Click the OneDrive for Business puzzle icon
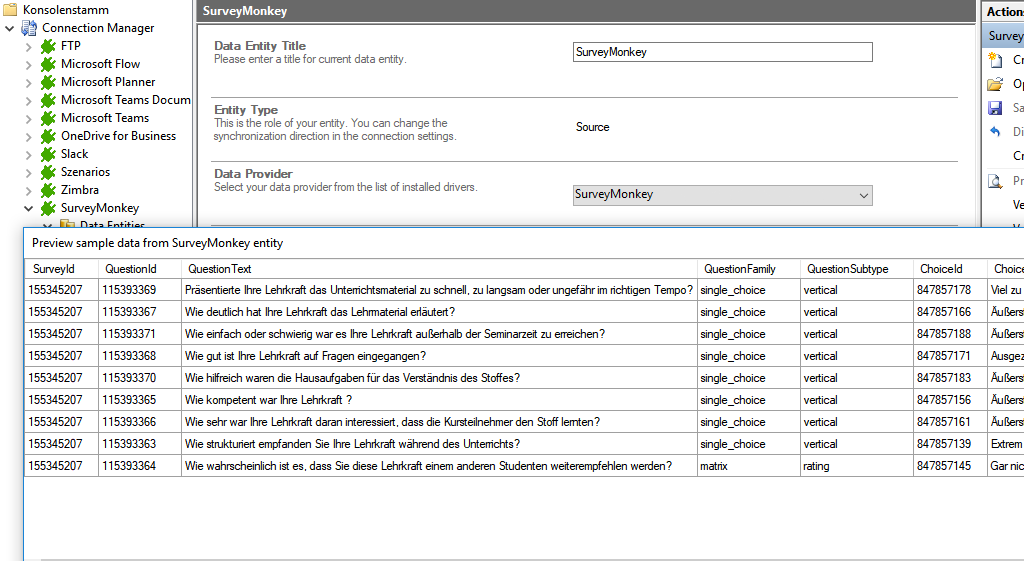Screen dimensions: 1024x561 pos(47,136)
